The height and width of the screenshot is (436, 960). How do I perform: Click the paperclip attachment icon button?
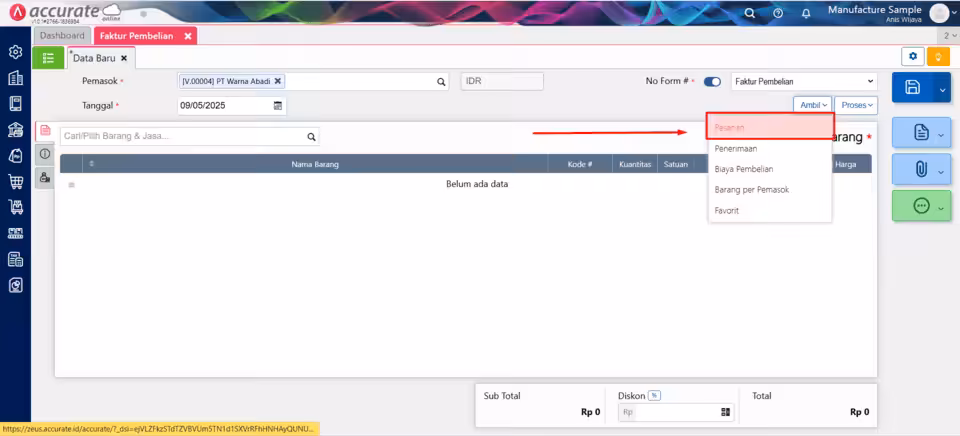click(x=921, y=170)
